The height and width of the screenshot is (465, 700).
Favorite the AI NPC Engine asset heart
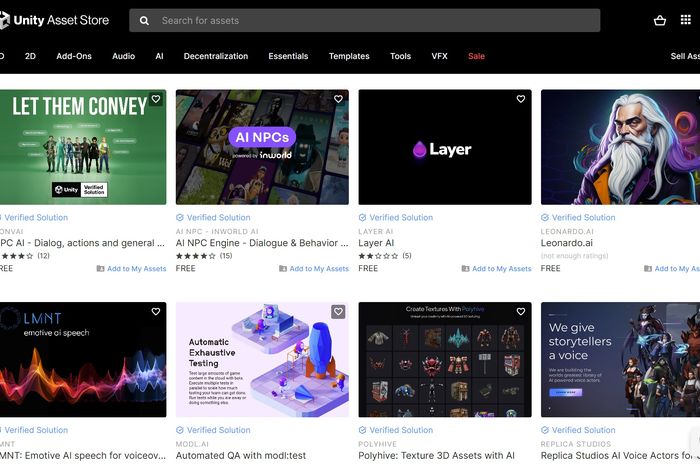click(x=338, y=99)
